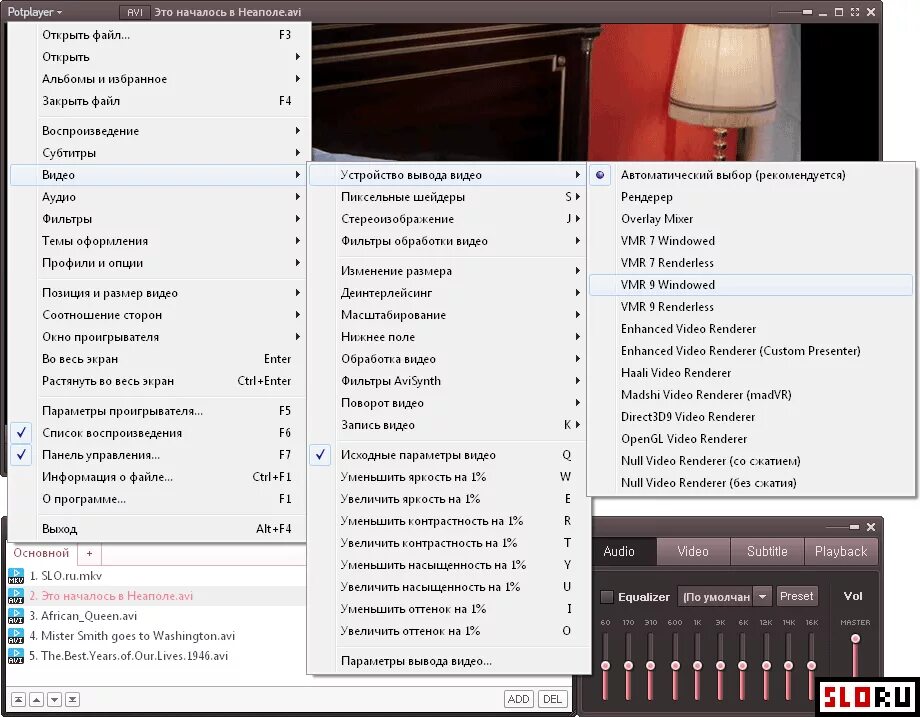Select VMR 9 Windowed renderer
Screen dimensions: 920x717
751,285
